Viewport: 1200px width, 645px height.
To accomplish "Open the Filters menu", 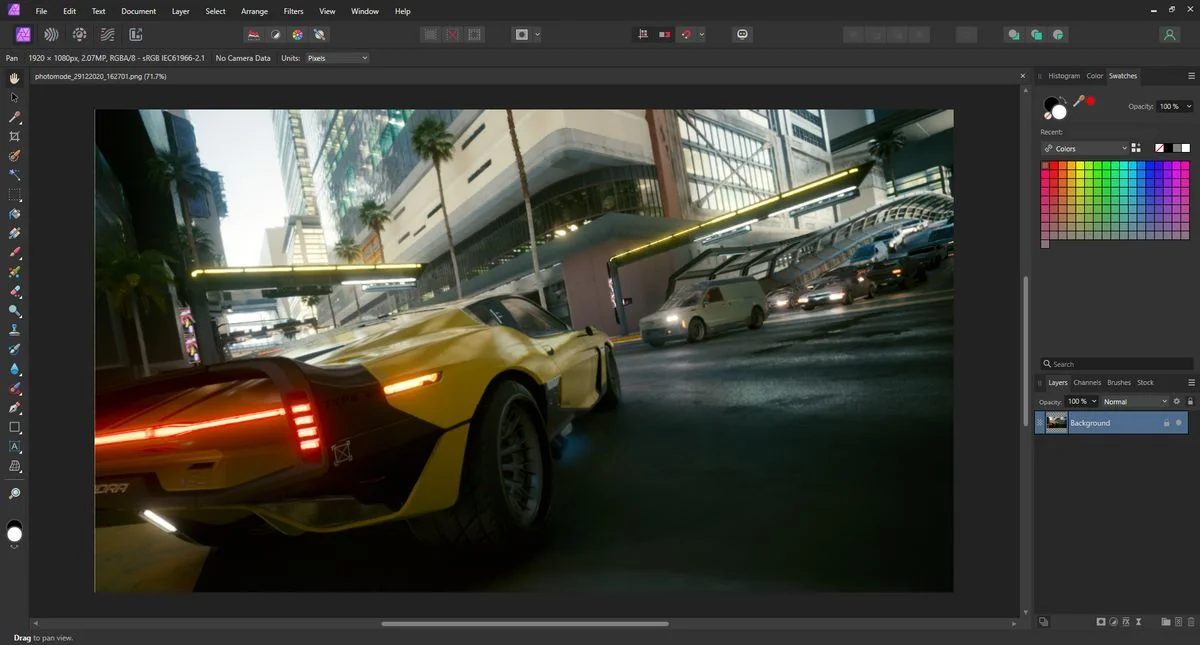I will (293, 11).
